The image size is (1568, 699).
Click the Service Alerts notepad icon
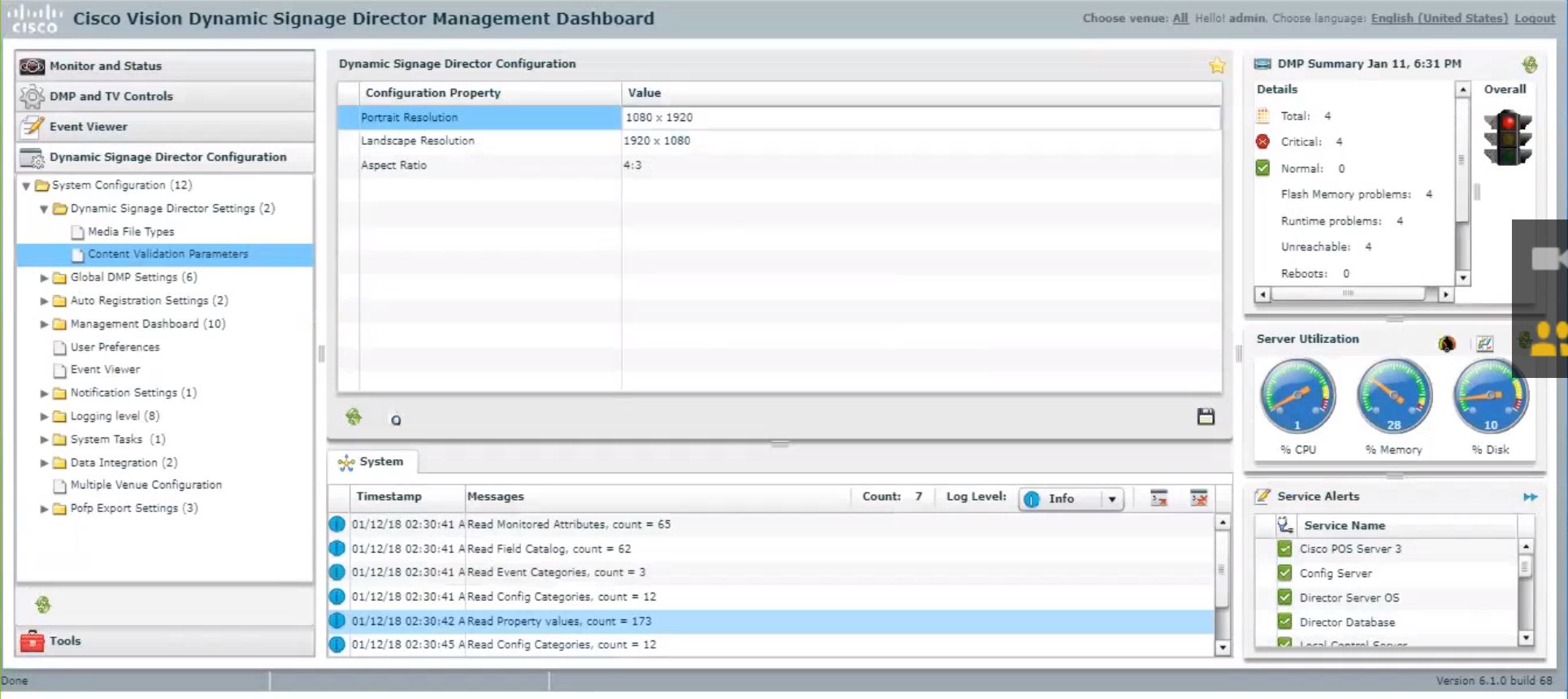coord(1262,497)
